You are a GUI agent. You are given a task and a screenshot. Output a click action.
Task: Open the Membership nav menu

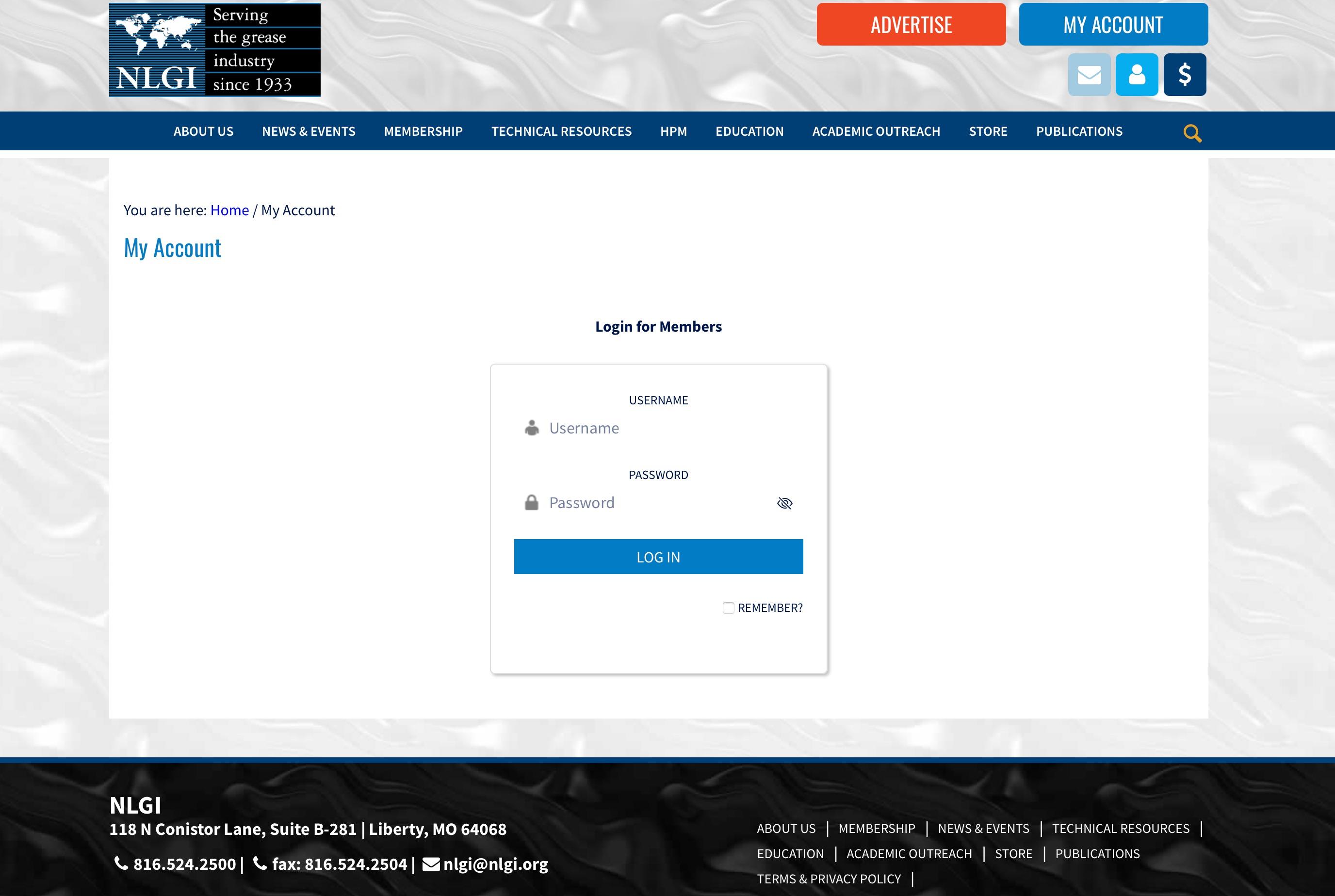[x=423, y=131]
